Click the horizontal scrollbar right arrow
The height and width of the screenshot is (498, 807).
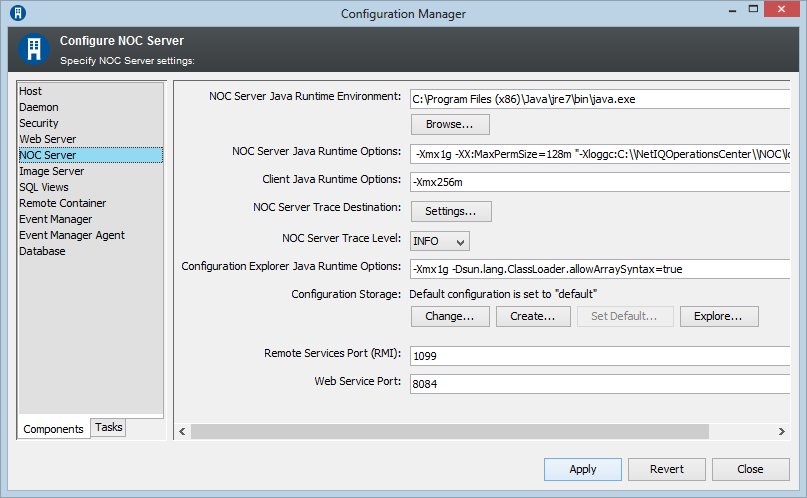(782, 431)
